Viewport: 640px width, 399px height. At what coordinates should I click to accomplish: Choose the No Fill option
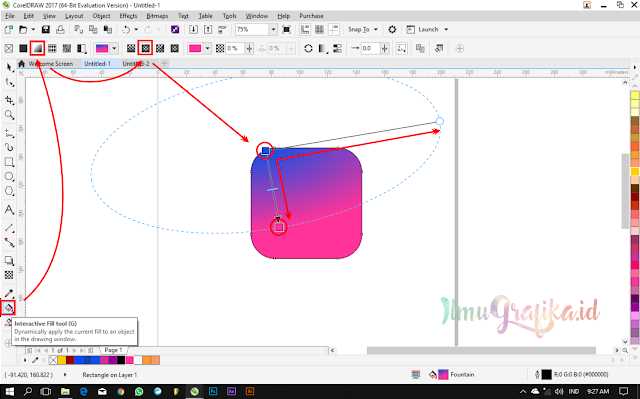9,49
